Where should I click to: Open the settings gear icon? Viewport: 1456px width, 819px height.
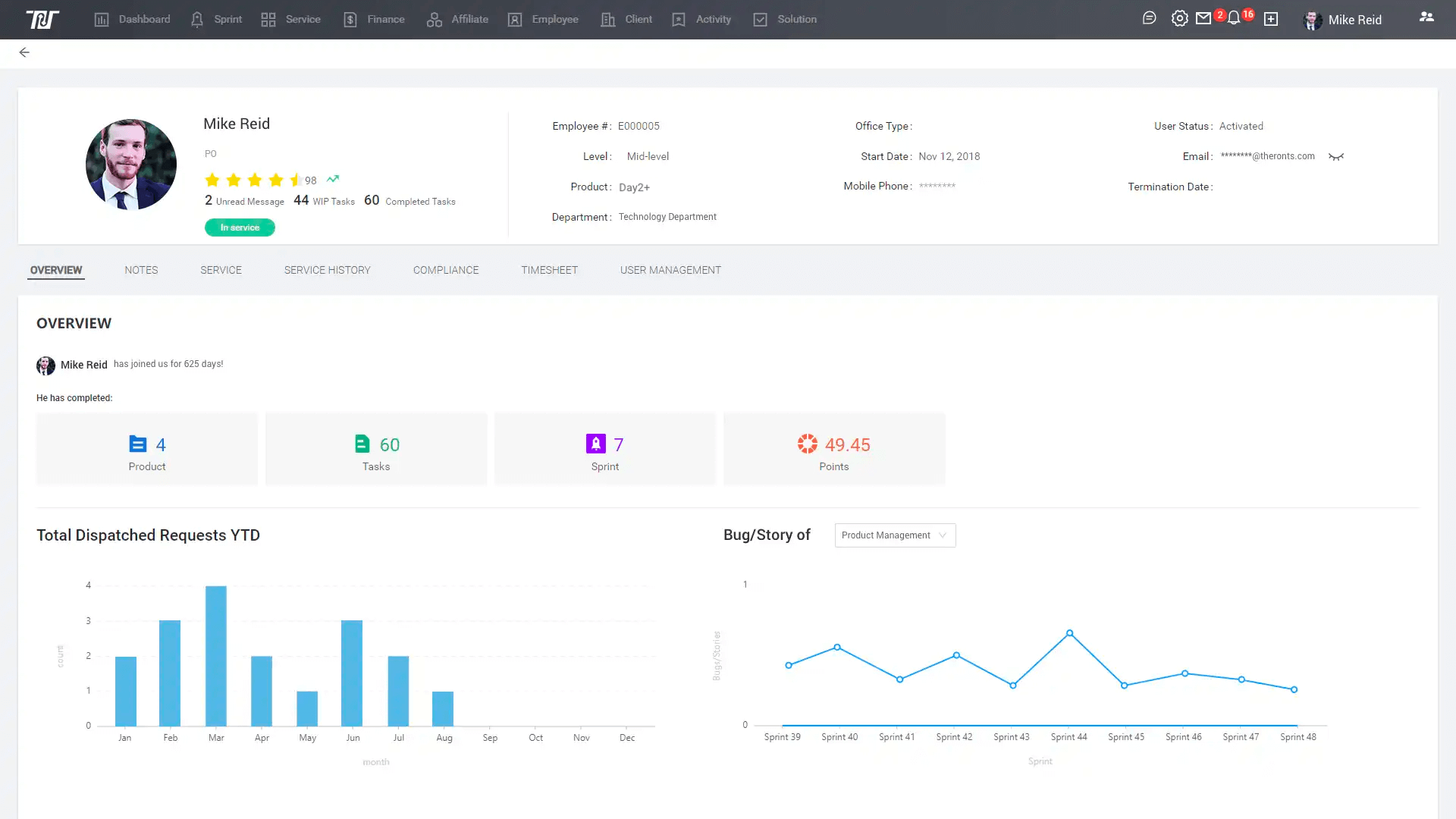click(x=1179, y=18)
